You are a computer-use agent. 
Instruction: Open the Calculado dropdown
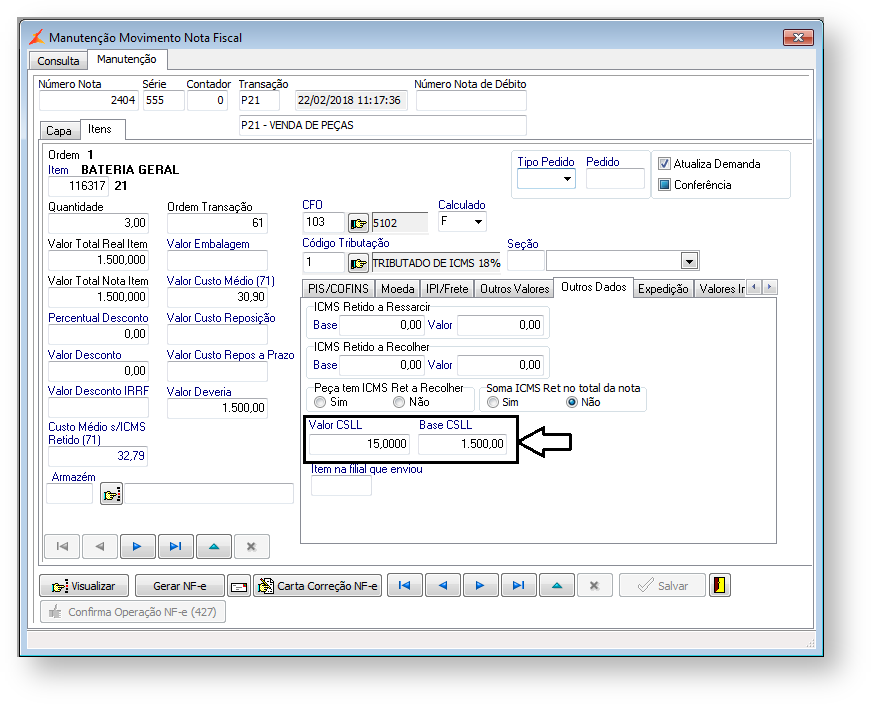pos(478,222)
